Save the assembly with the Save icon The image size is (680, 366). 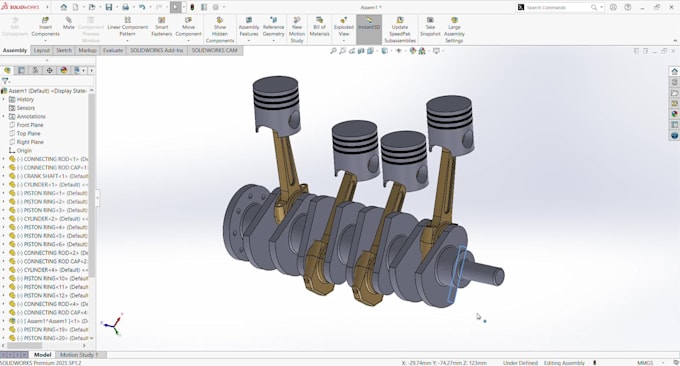[x=109, y=7]
